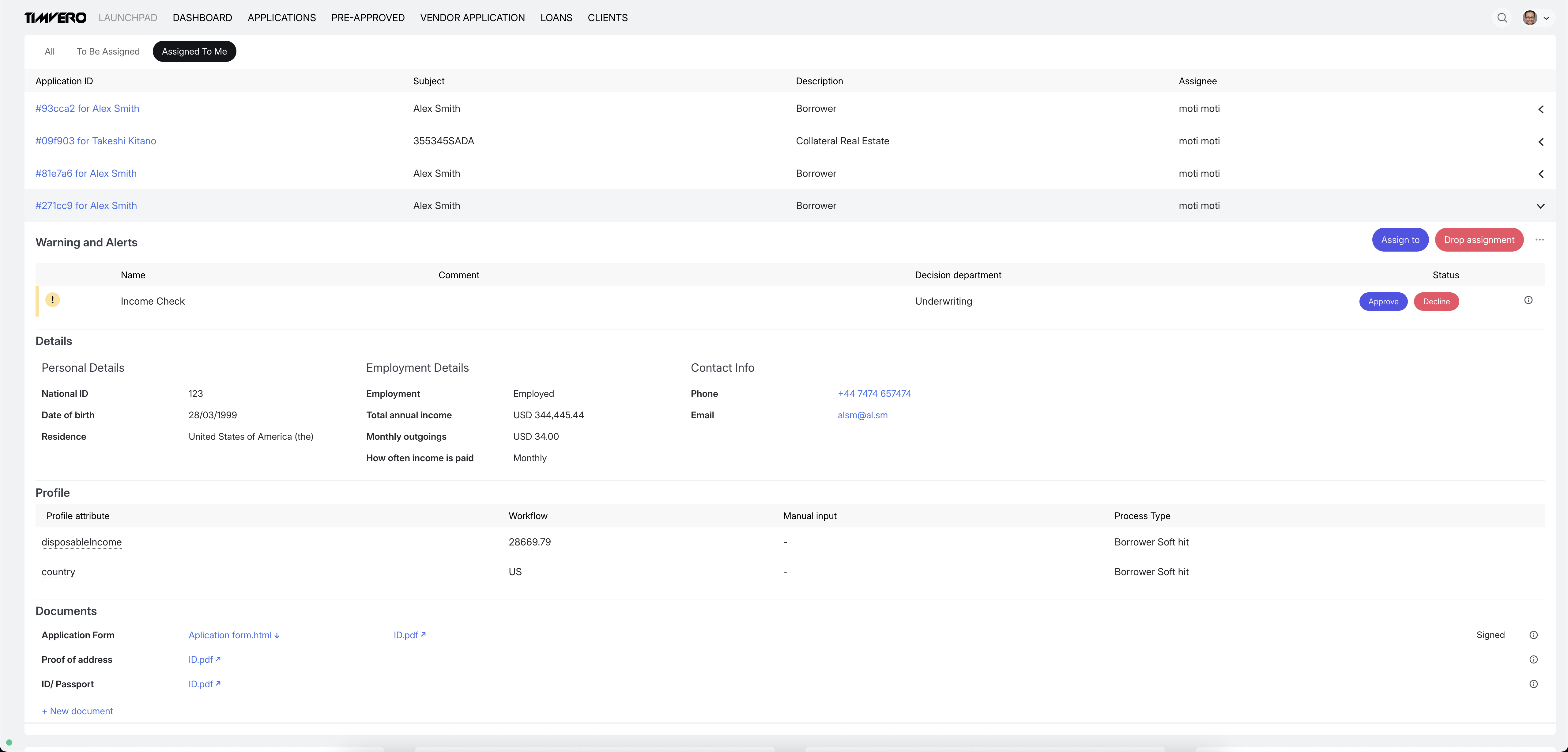The height and width of the screenshot is (752, 1568).
Task: Click the Drop assignment button
Action: pos(1479,240)
